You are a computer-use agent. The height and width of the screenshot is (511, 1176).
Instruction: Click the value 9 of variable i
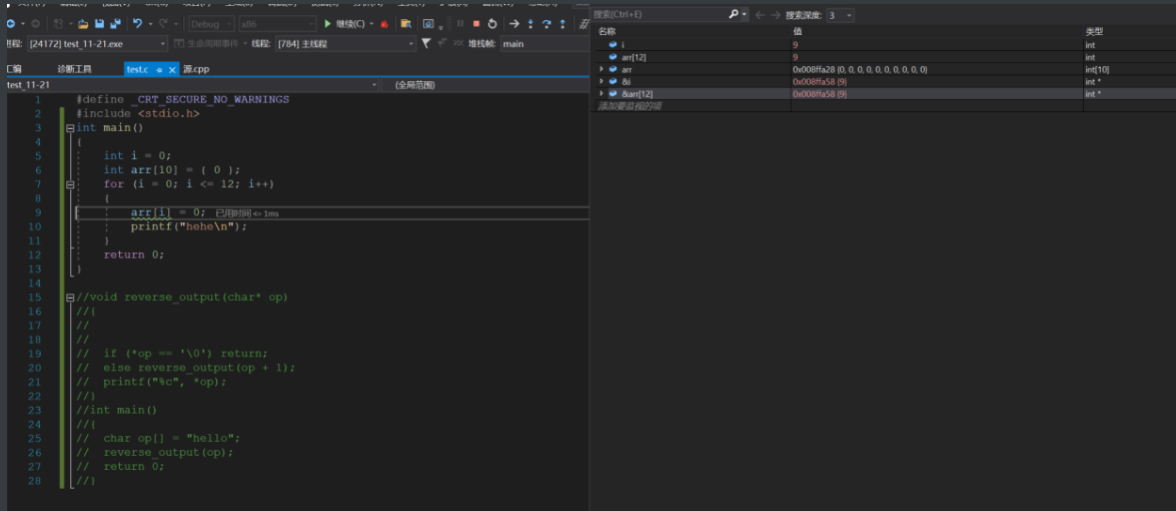click(795, 45)
